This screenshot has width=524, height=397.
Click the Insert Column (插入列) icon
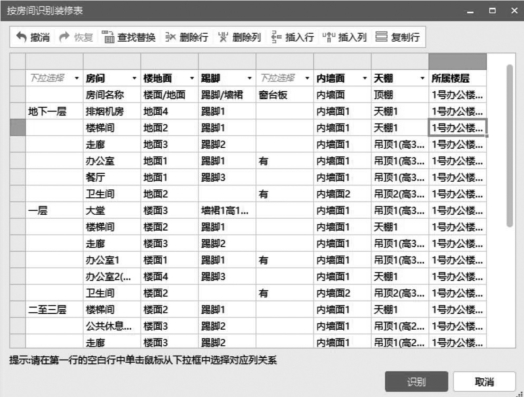point(328,37)
